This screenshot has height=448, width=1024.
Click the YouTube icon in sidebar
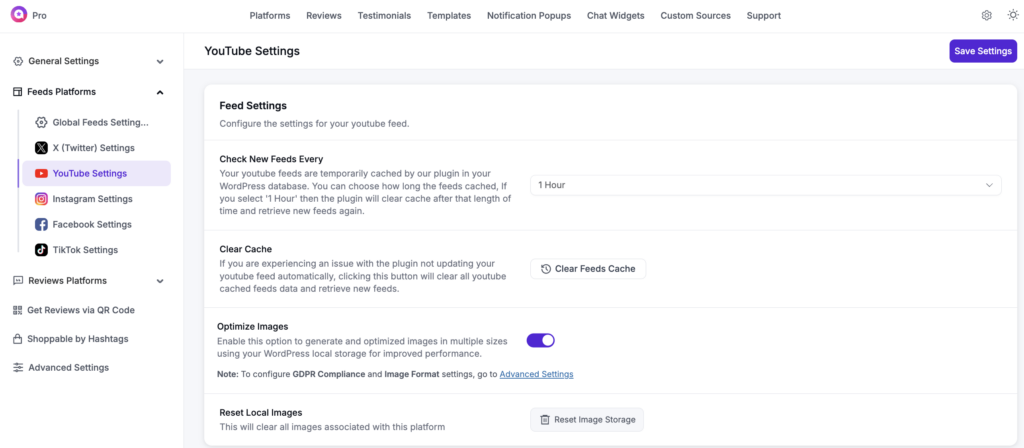[41, 173]
